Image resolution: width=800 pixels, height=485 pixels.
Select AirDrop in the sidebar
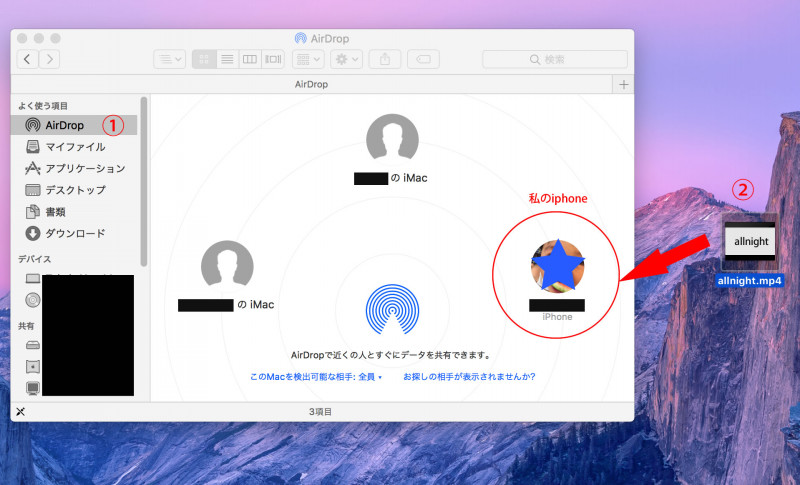click(74, 125)
